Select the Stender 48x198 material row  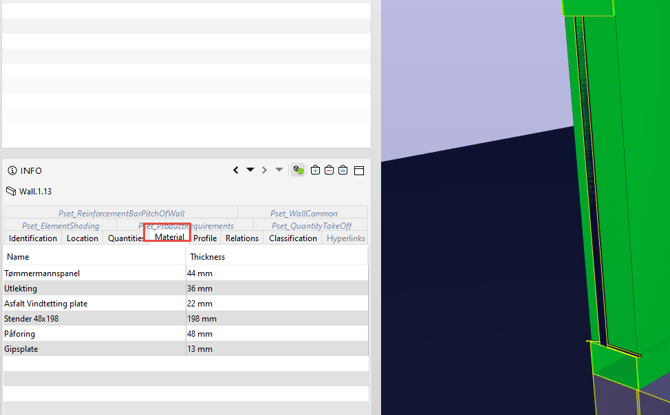coord(185,318)
